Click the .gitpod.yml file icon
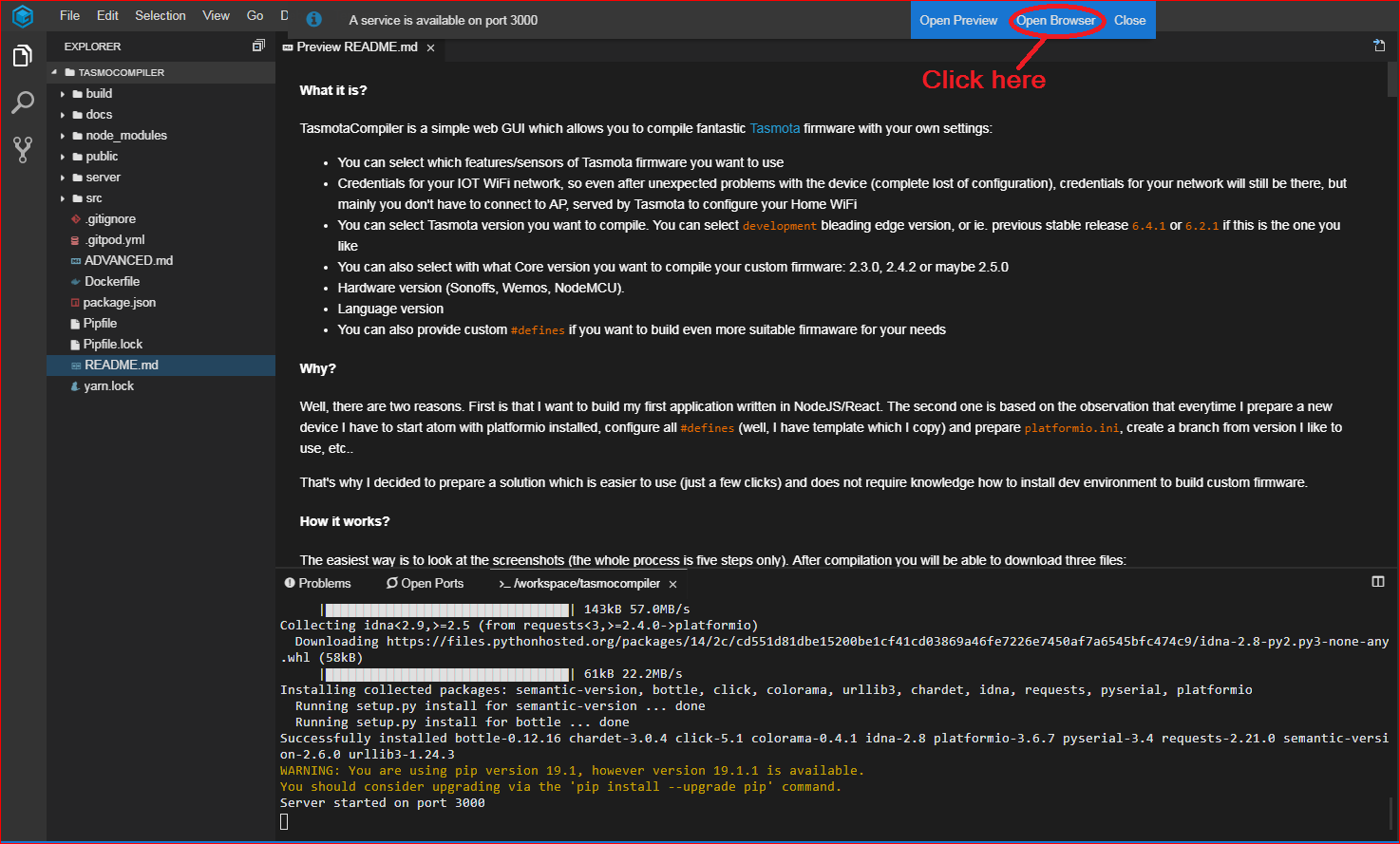This screenshot has width=1400, height=844. pyautogui.click(x=75, y=240)
